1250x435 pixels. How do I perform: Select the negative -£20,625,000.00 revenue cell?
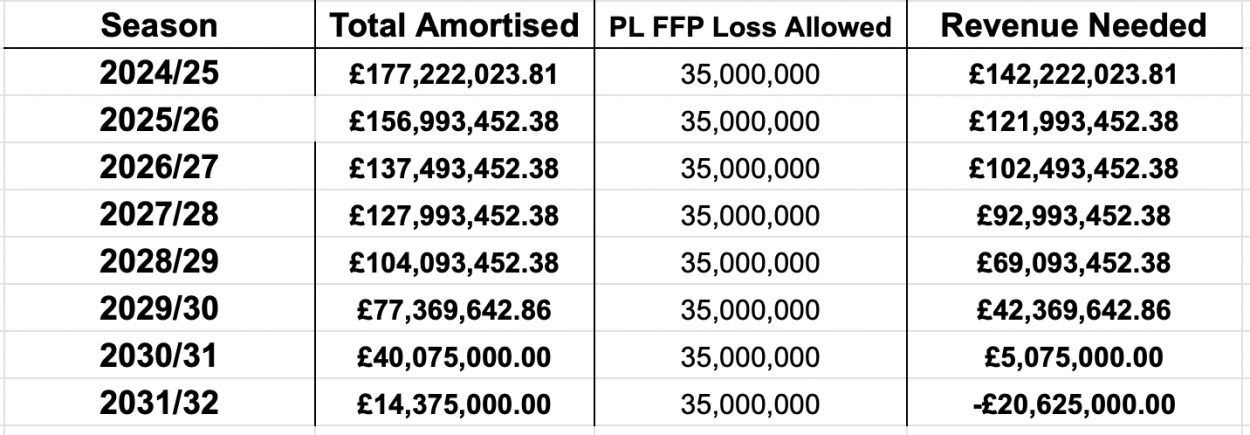(1073, 404)
